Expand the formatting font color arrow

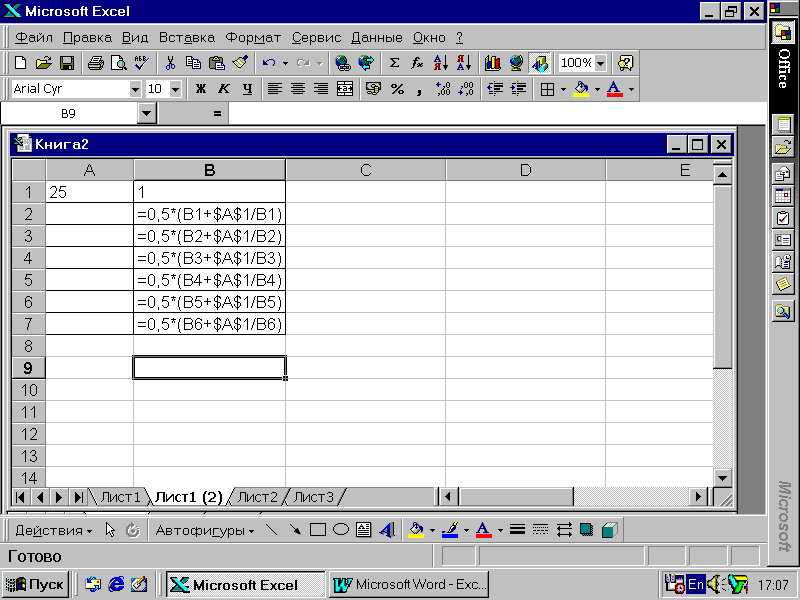631,89
